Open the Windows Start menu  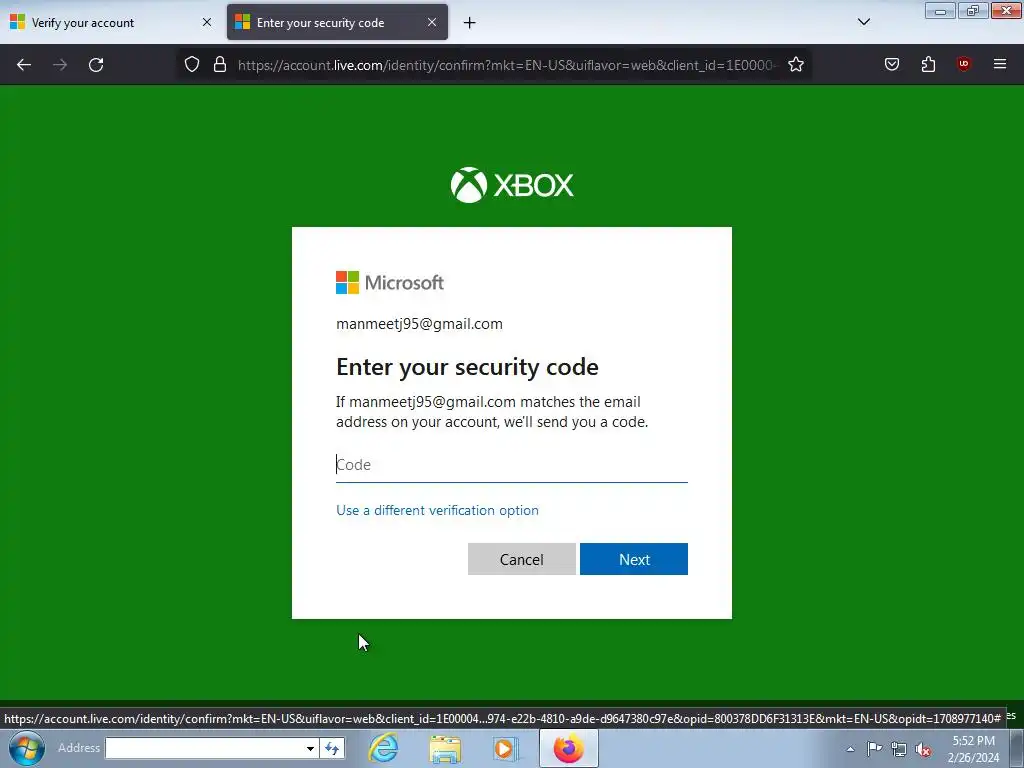click(26, 748)
